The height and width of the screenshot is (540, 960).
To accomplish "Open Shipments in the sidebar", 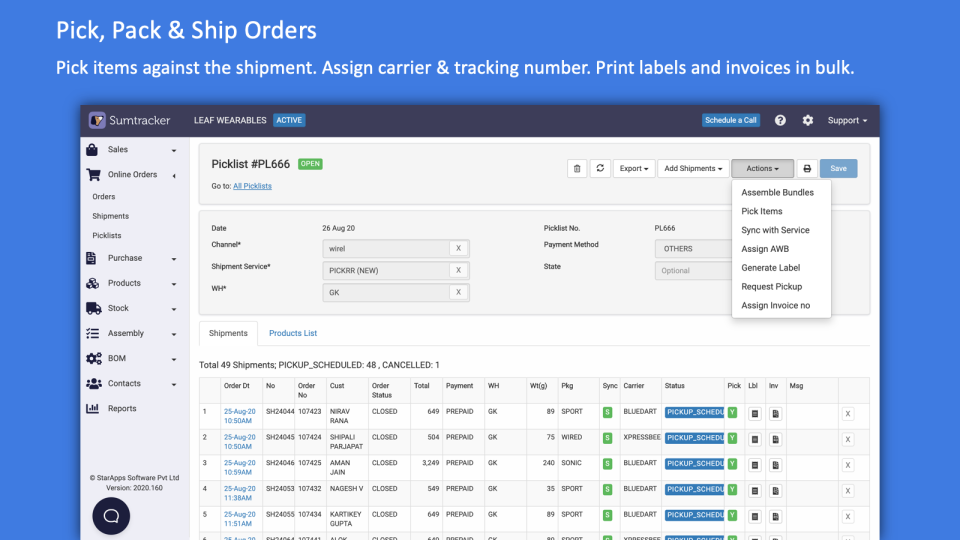I will point(110,216).
